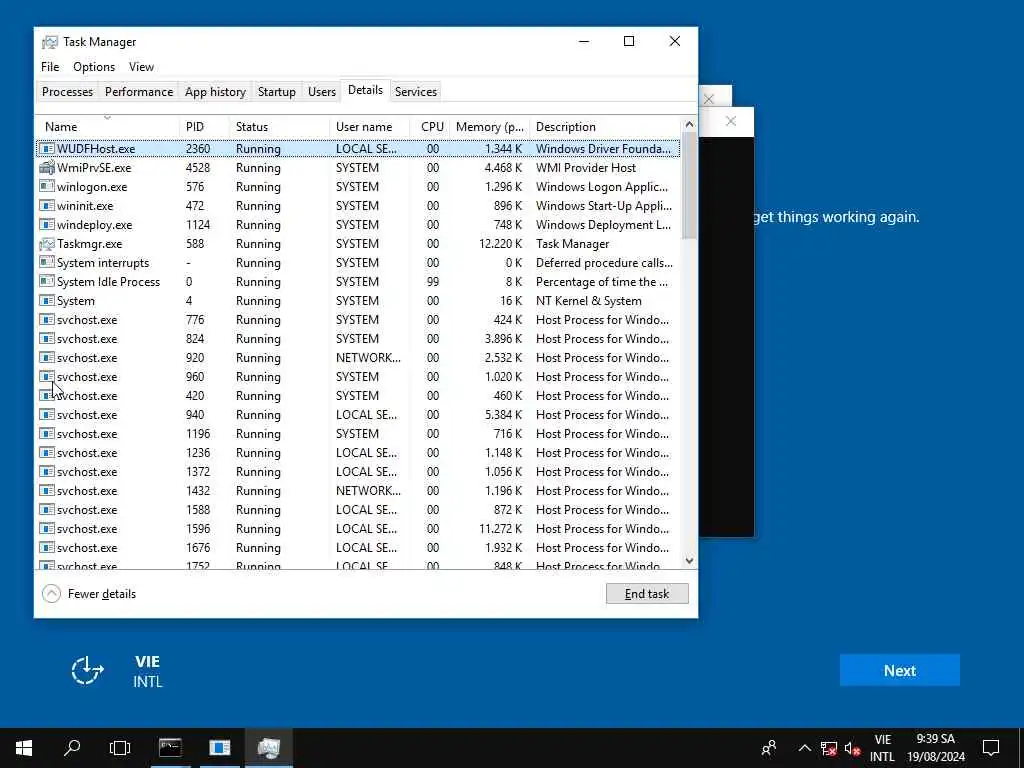This screenshot has width=1024, height=768.
Task: Open the Options menu
Action: point(94,67)
